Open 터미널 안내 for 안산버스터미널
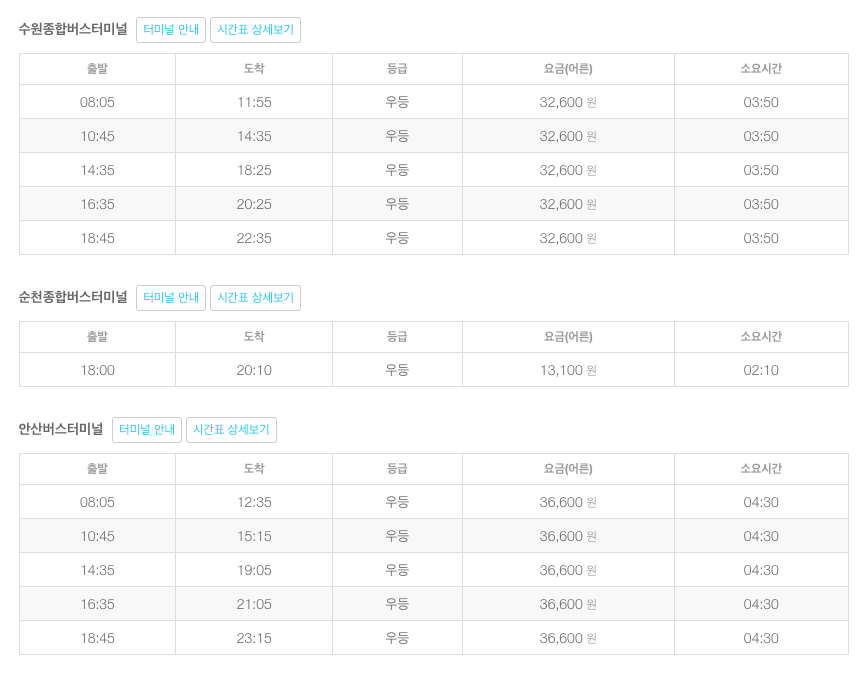 pos(147,429)
